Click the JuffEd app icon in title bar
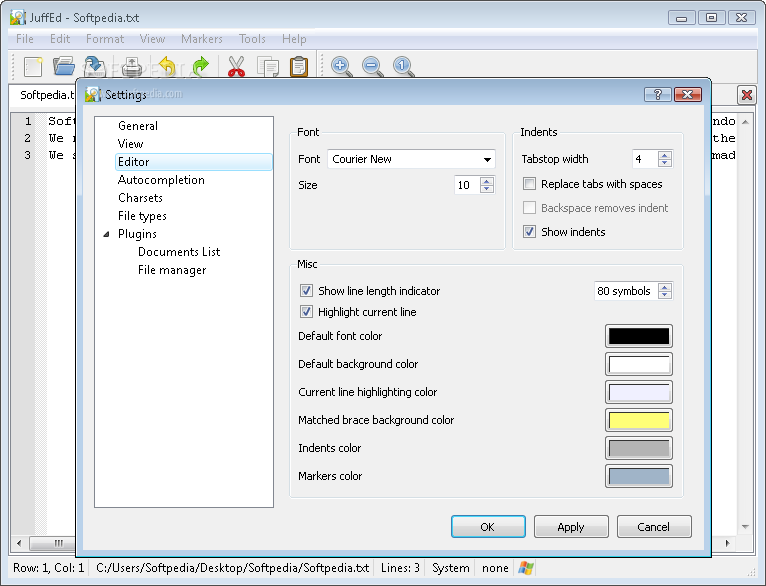 18,18
